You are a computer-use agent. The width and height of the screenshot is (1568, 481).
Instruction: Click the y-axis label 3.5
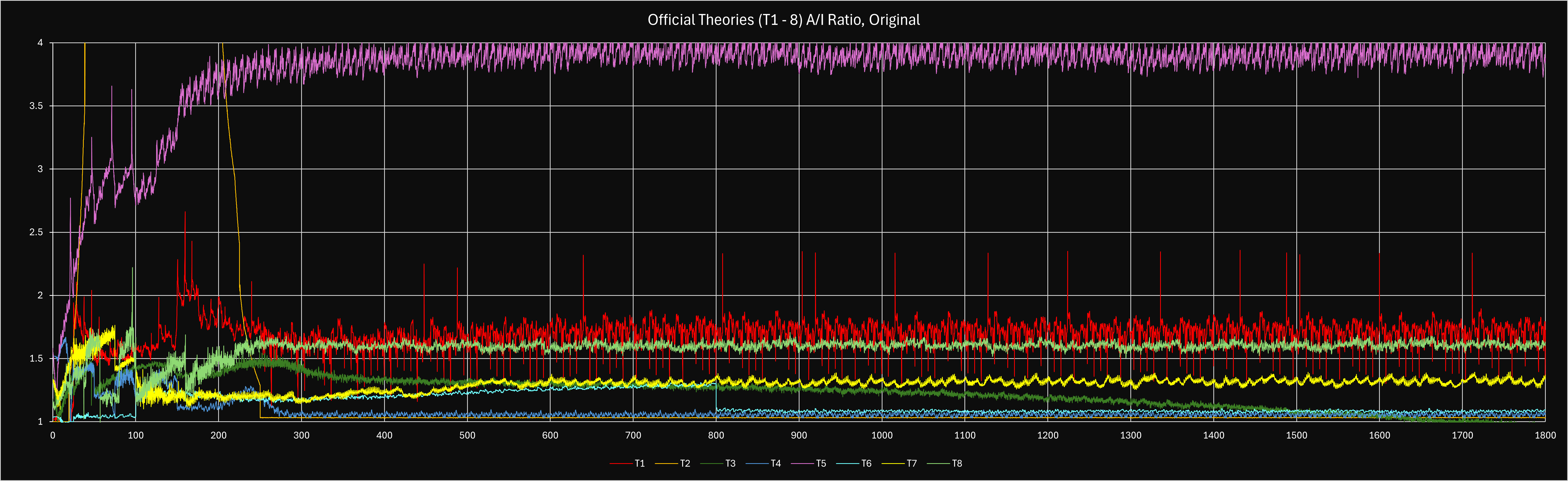pos(36,106)
